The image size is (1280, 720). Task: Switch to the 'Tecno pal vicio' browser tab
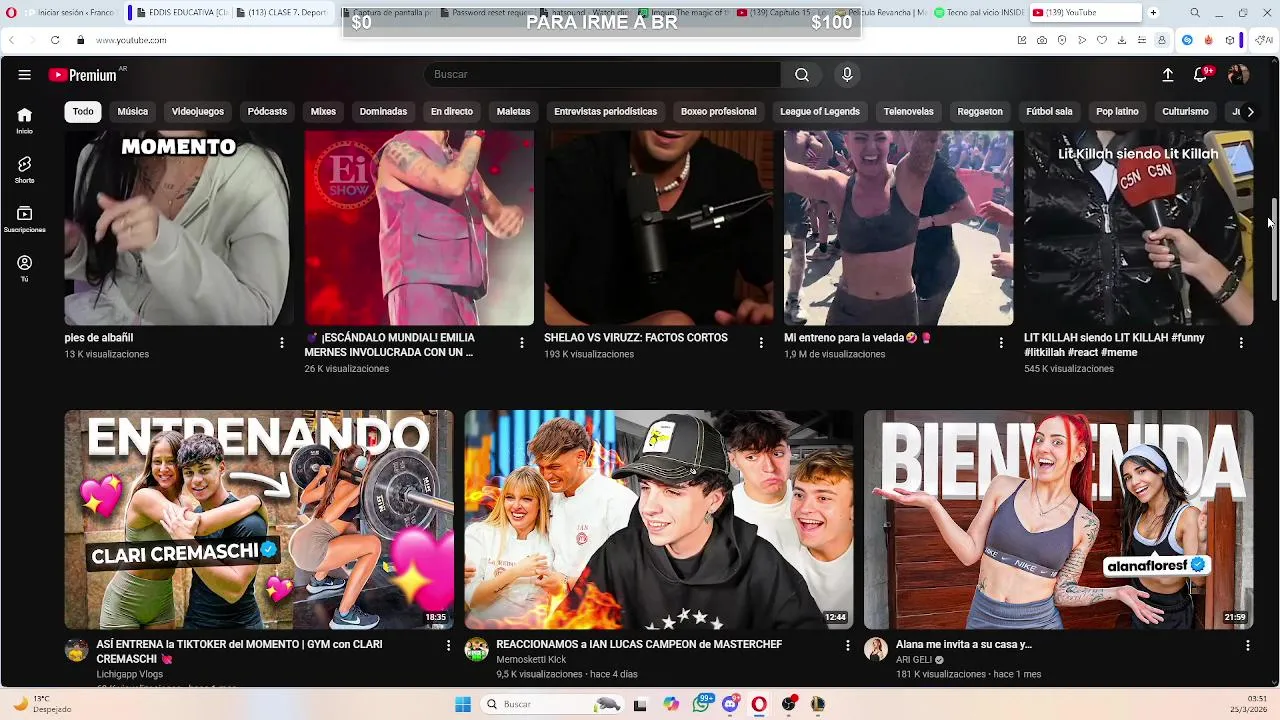click(978, 13)
